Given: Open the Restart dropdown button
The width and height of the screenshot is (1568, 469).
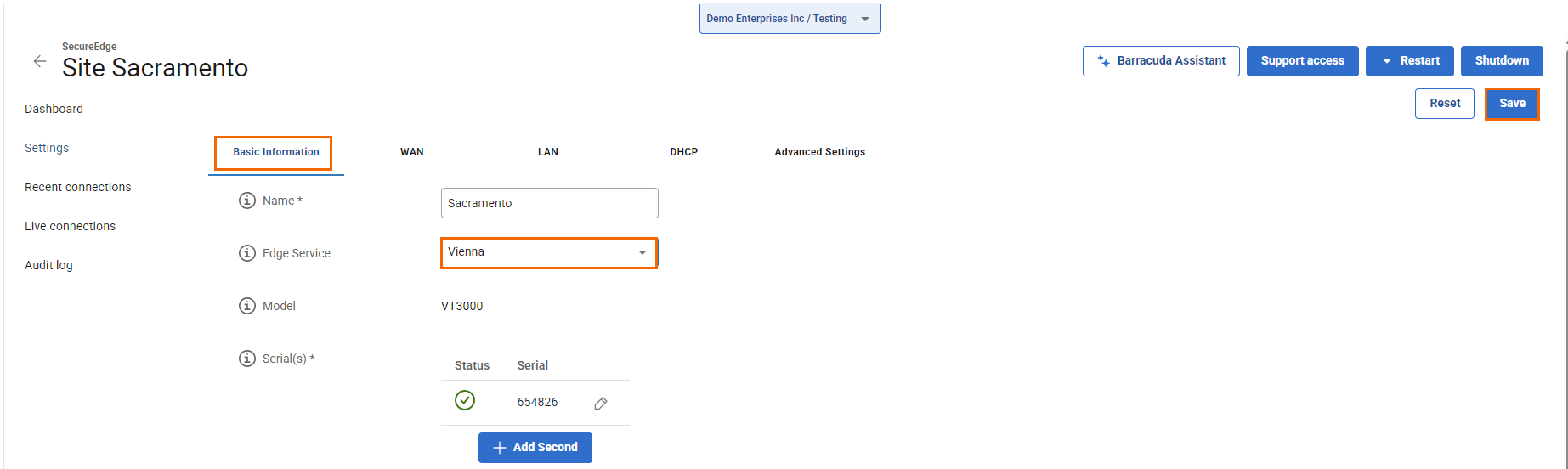Looking at the screenshot, I should click(1409, 61).
